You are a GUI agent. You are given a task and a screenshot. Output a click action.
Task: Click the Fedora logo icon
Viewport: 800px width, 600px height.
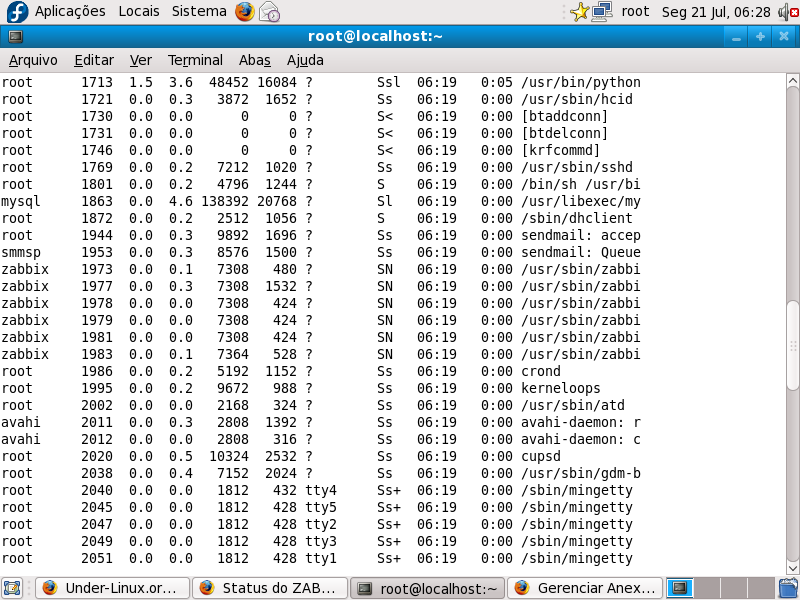click(x=17, y=12)
